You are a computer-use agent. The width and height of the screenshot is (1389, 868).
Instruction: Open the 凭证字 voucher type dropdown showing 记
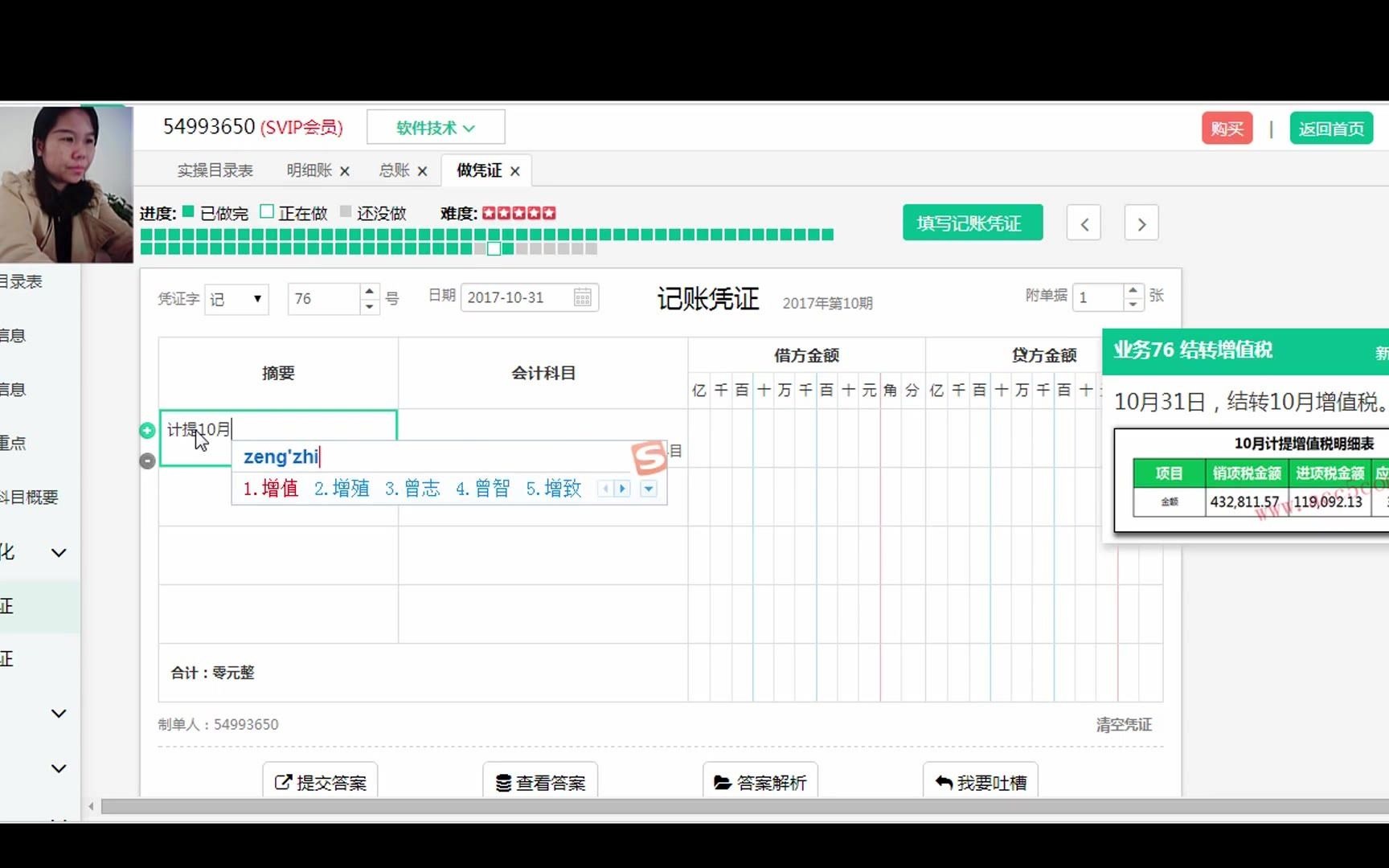coord(236,298)
